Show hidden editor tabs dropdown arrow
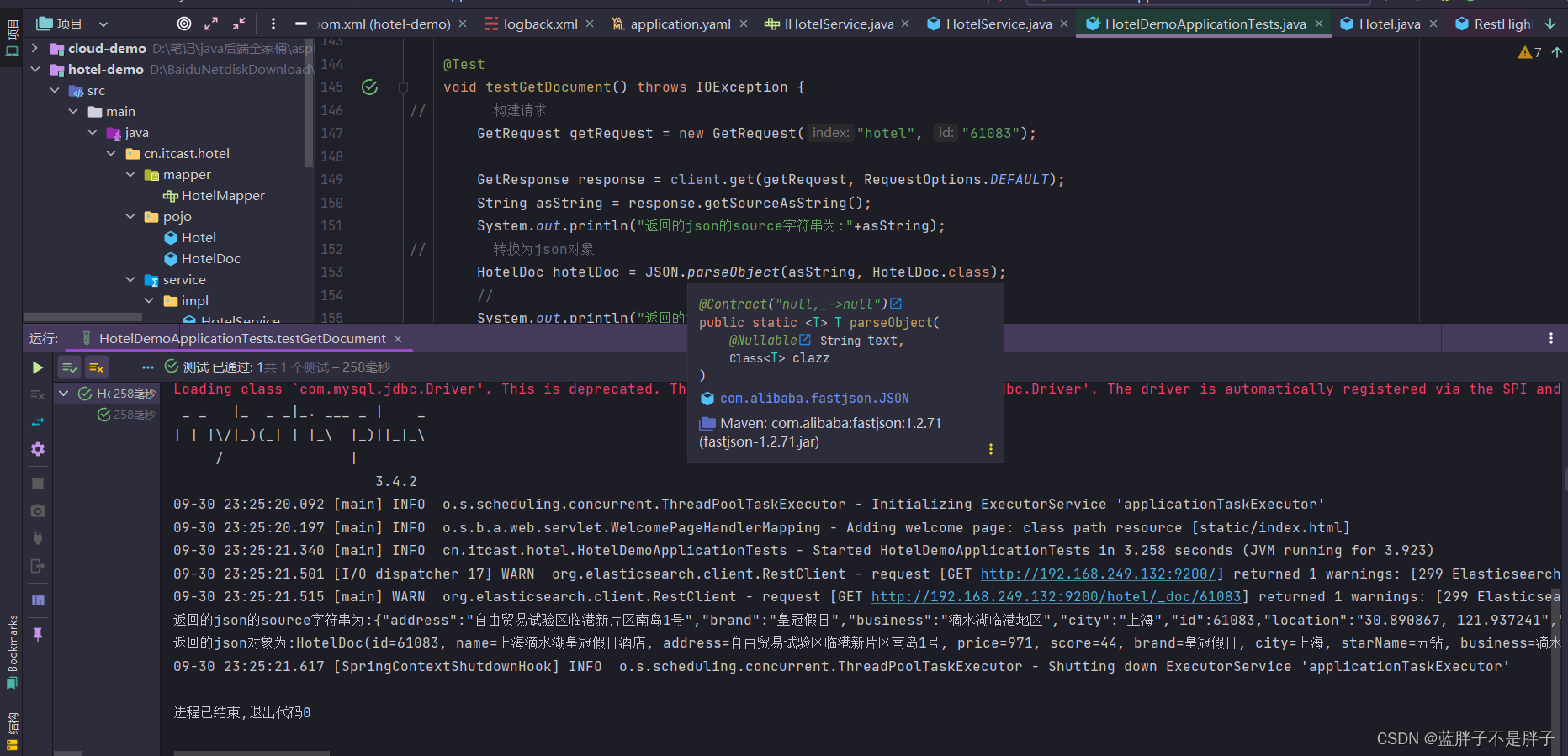1568x756 pixels. coord(1549,24)
